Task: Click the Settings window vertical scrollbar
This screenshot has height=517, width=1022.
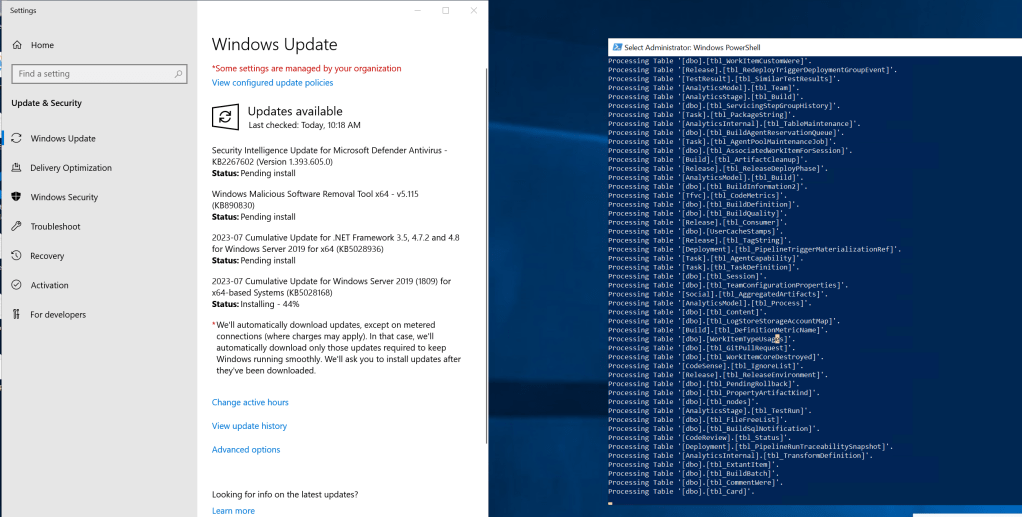Action: tap(486, 254)
